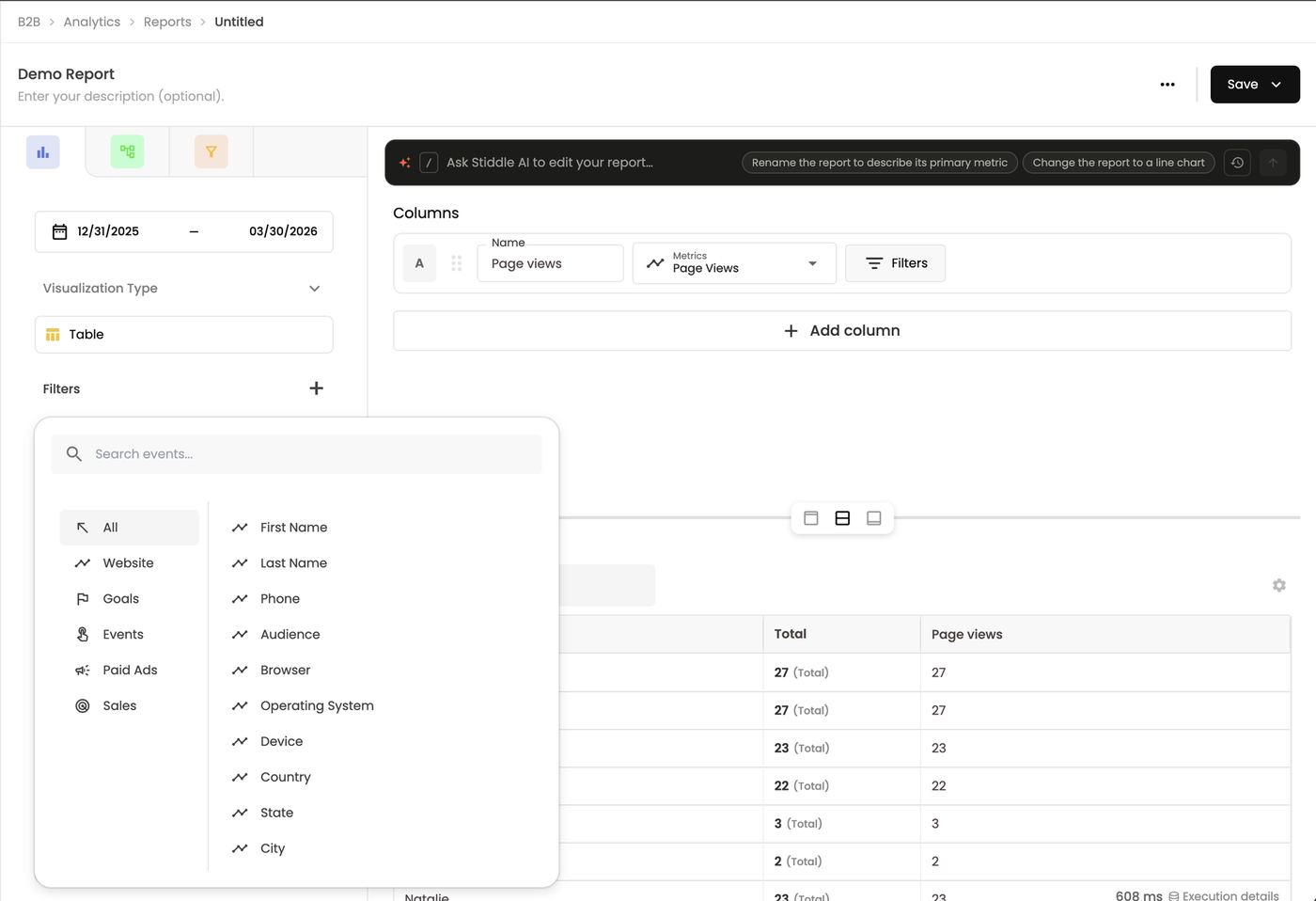1316x901 pixels.
Task: Go to Reports in the breadcrumb
Action: [x=167, y=22]
